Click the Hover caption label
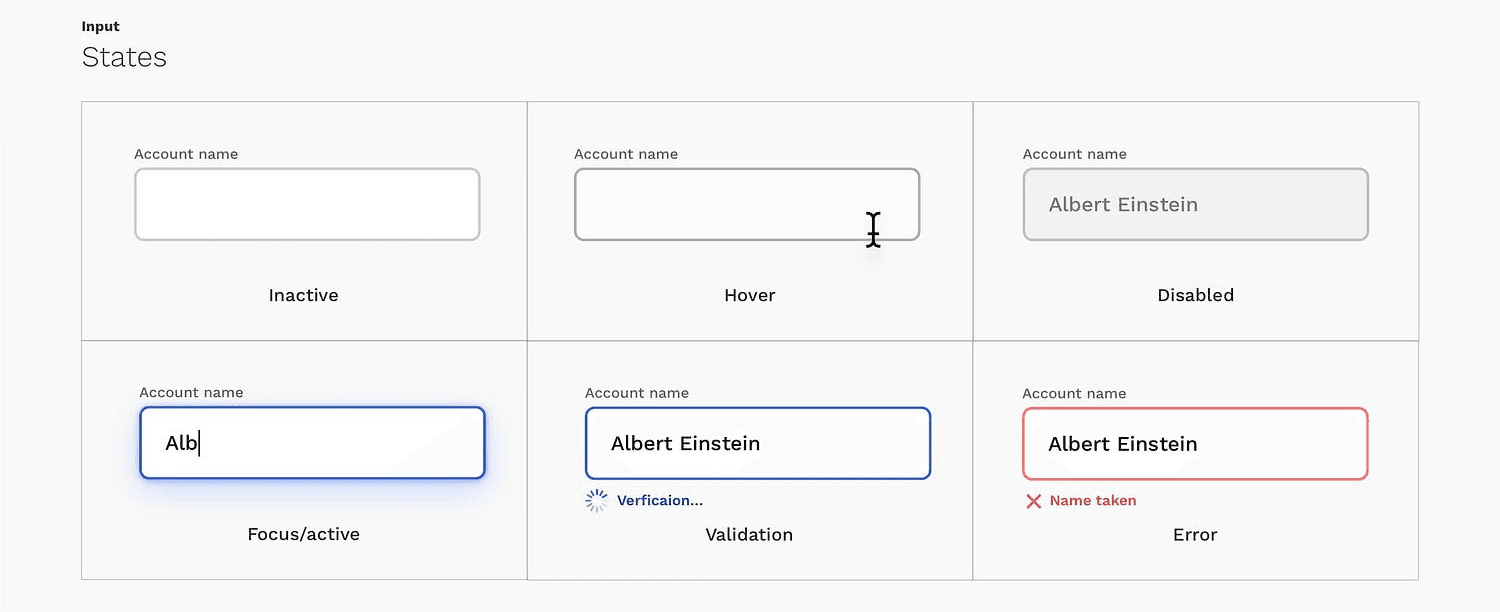Screen dimensions: 1500x612 (749, 295)
